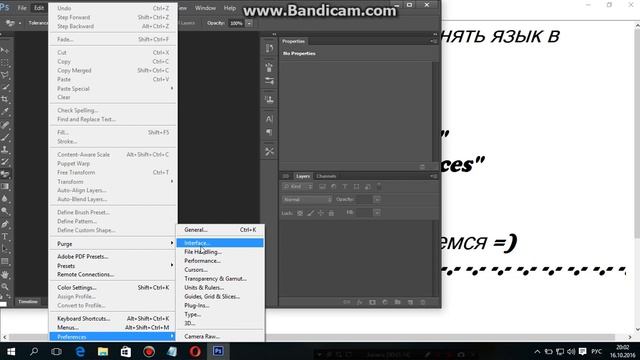Image resolution: width=640 pixels, height=360 pixels.
Task: Toggle the adjustment layers filter
Action: tap(333, 187)
